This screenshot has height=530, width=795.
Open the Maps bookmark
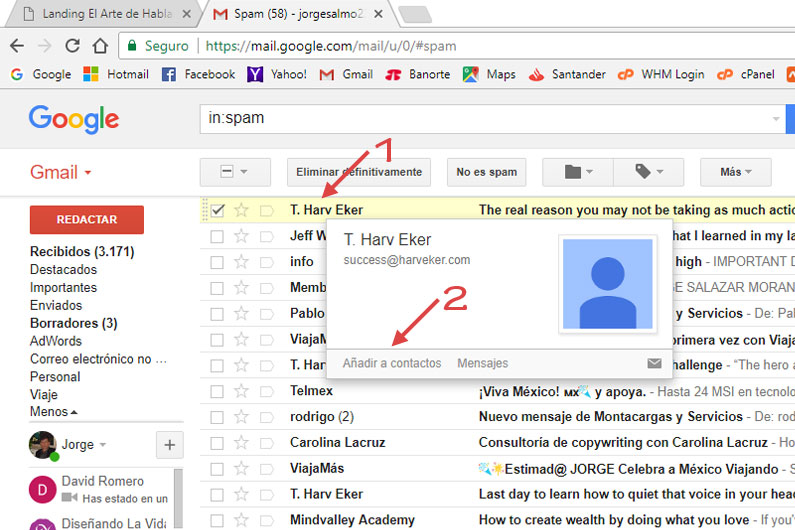pyautogui.click(x=489, y=75)
